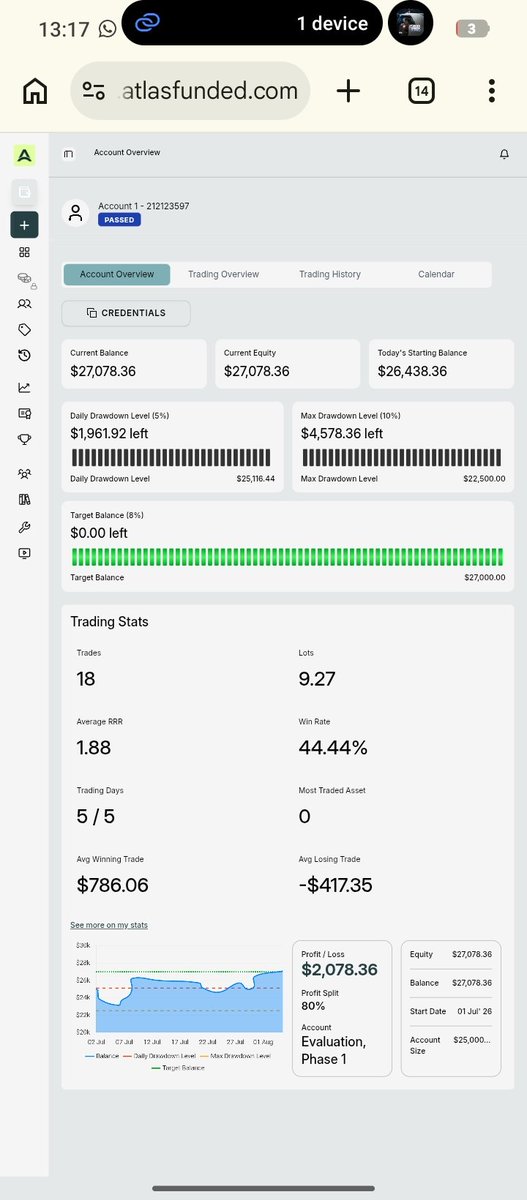This screenshot has width=527, height=1200.
Task: Switch to the Calendar tab
Action: [x=436, y=274]
